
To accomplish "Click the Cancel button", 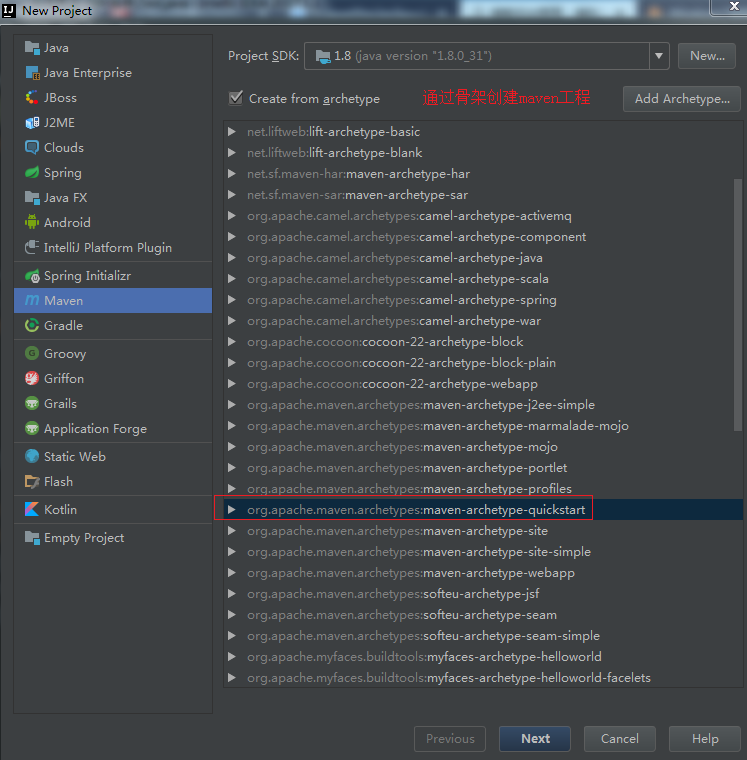I will (x=620, y=739).
